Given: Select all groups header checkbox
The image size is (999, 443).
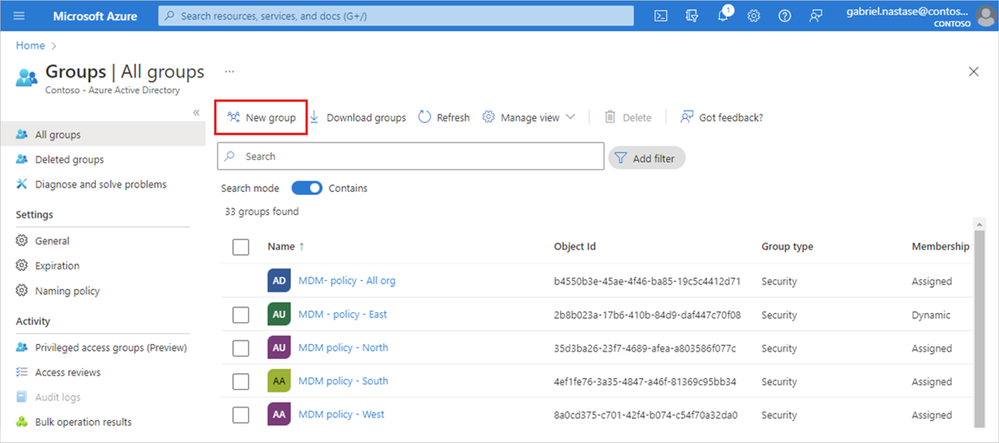Looking at the screenshot, I should coord(241,247).
